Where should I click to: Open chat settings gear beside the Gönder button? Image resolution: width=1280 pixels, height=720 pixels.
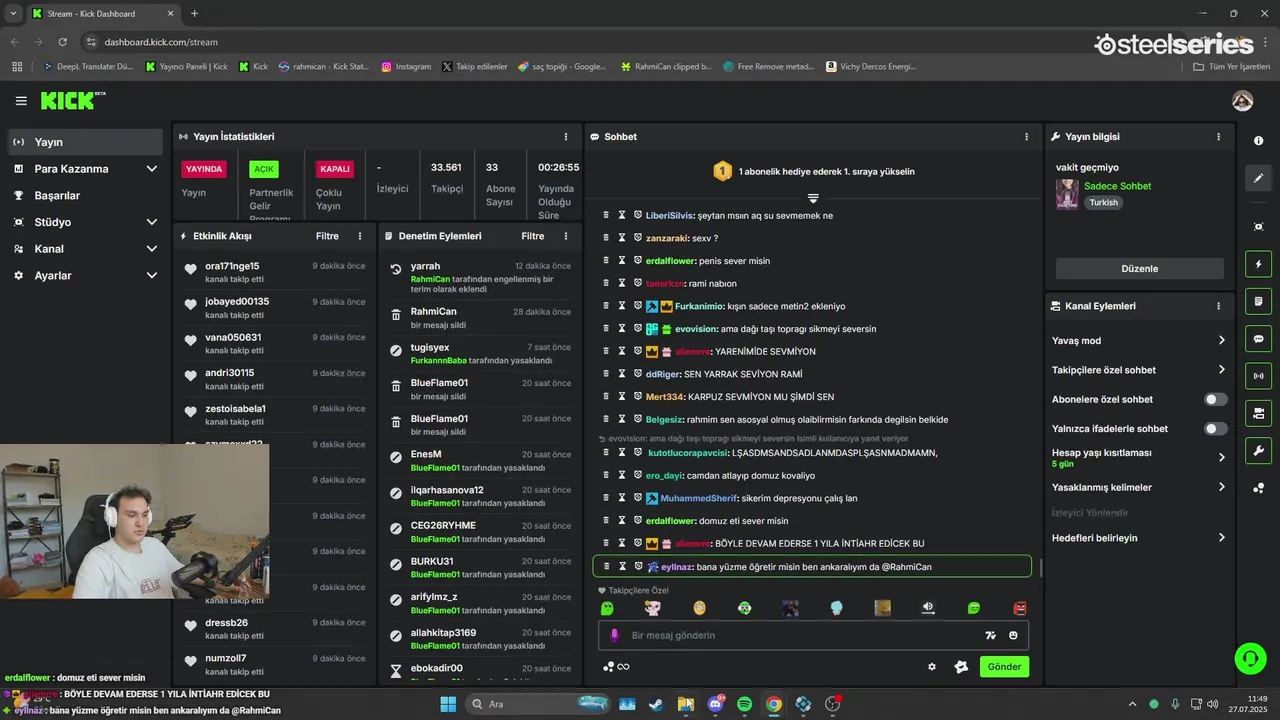[932, 667]
